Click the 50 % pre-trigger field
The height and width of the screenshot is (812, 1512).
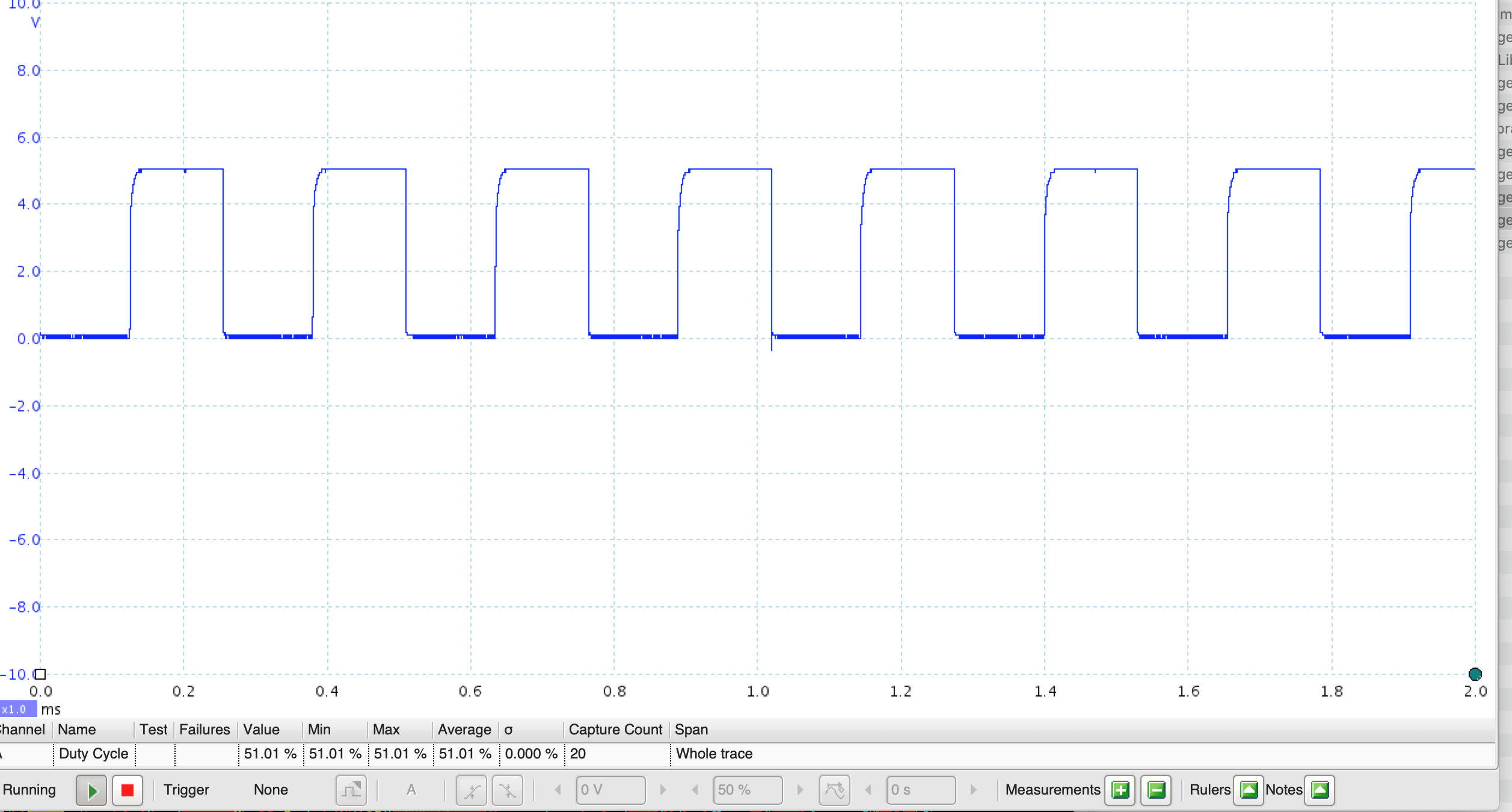[747, 790]
